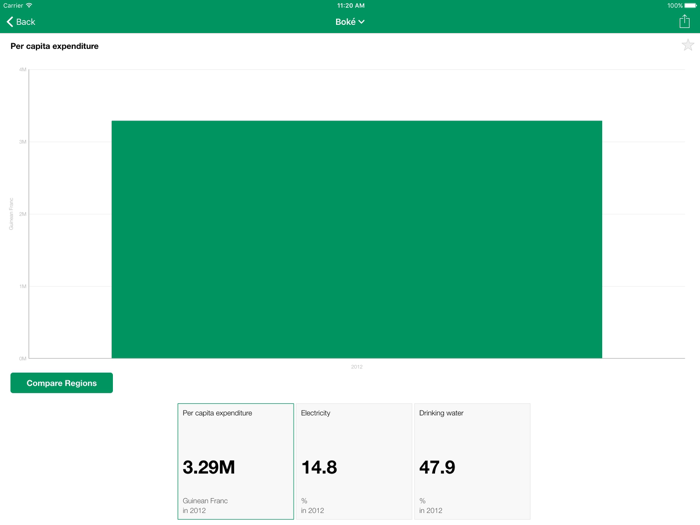The height and width of the screenshot is (525, 700).
Task: Tap the battery icon in status bar
Action: [690, 5]
